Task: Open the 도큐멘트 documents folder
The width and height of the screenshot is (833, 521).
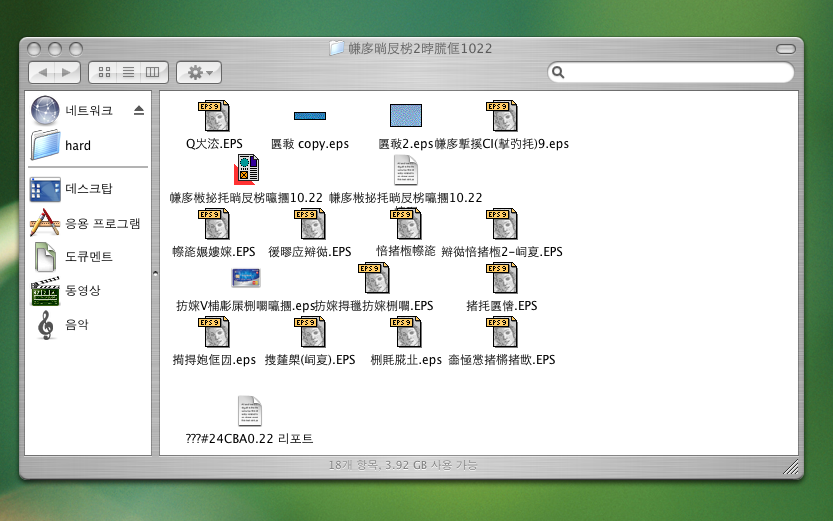Action: coord(88,256)
